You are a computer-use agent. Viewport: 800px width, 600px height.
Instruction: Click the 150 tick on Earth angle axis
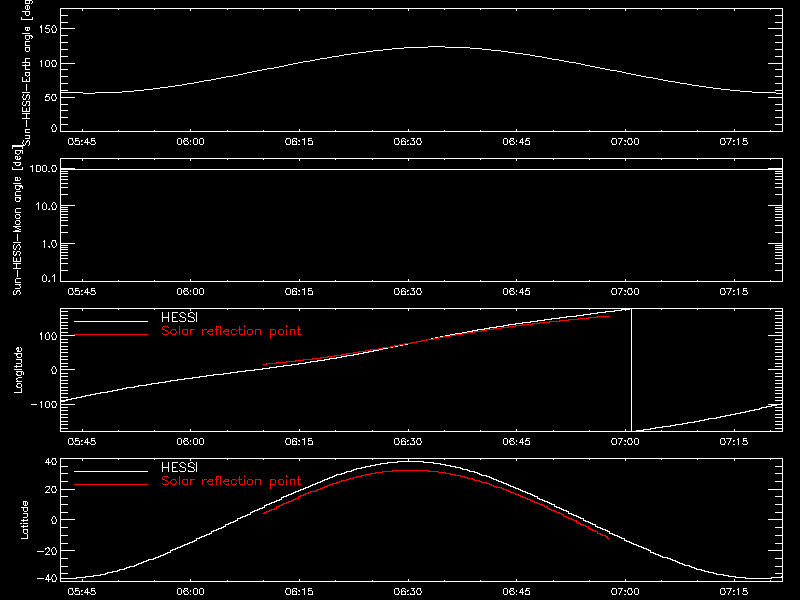48,29
